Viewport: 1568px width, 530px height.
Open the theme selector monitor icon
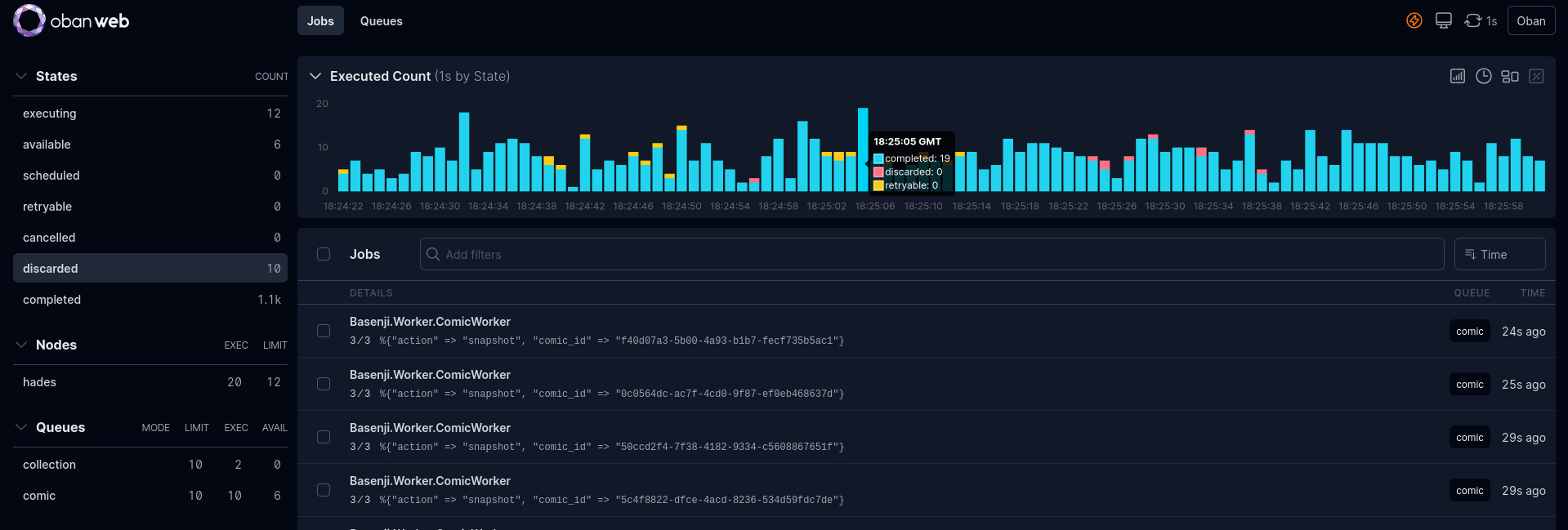tap(1444, 21)
